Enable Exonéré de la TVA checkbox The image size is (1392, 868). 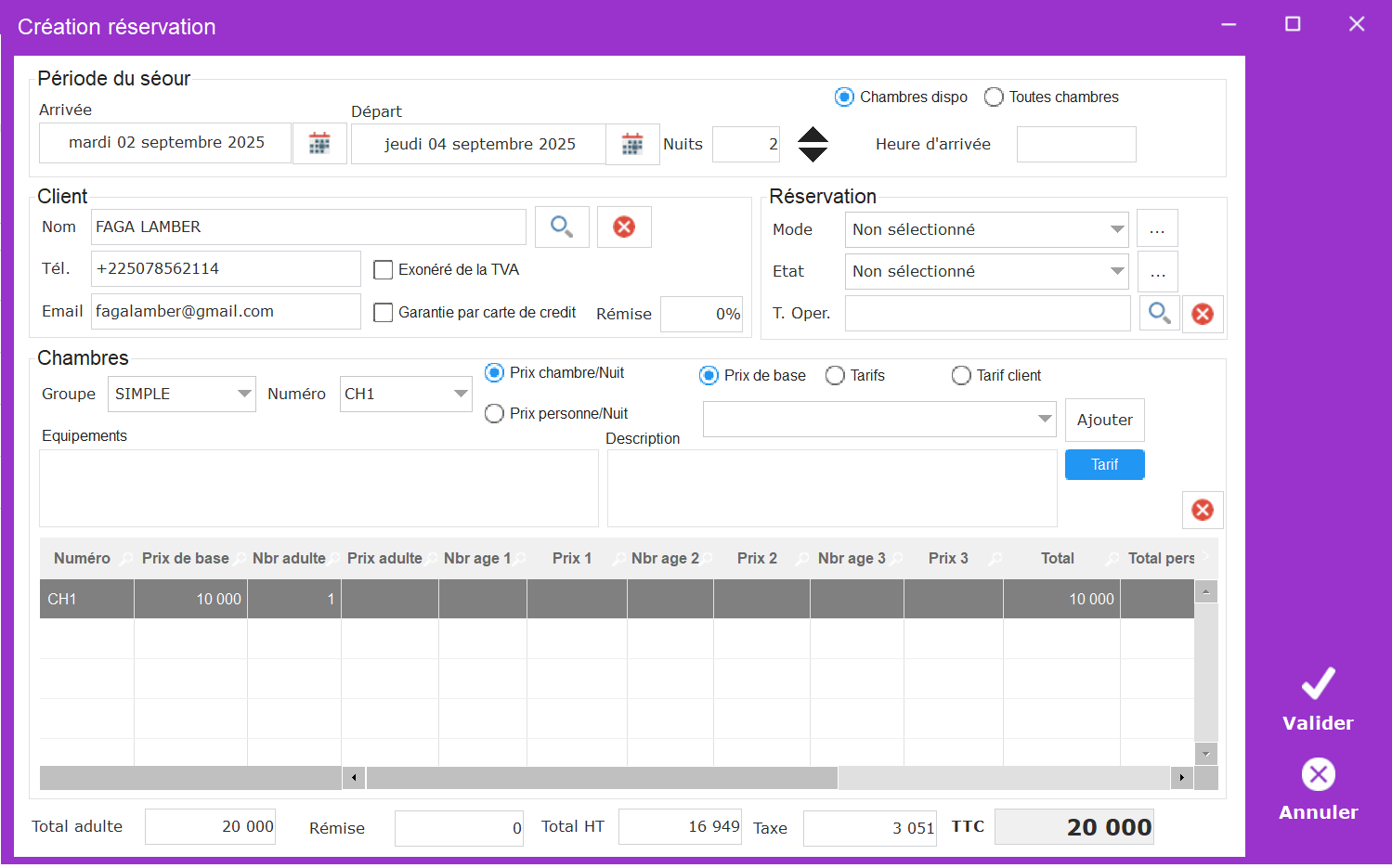click(383, 270)
